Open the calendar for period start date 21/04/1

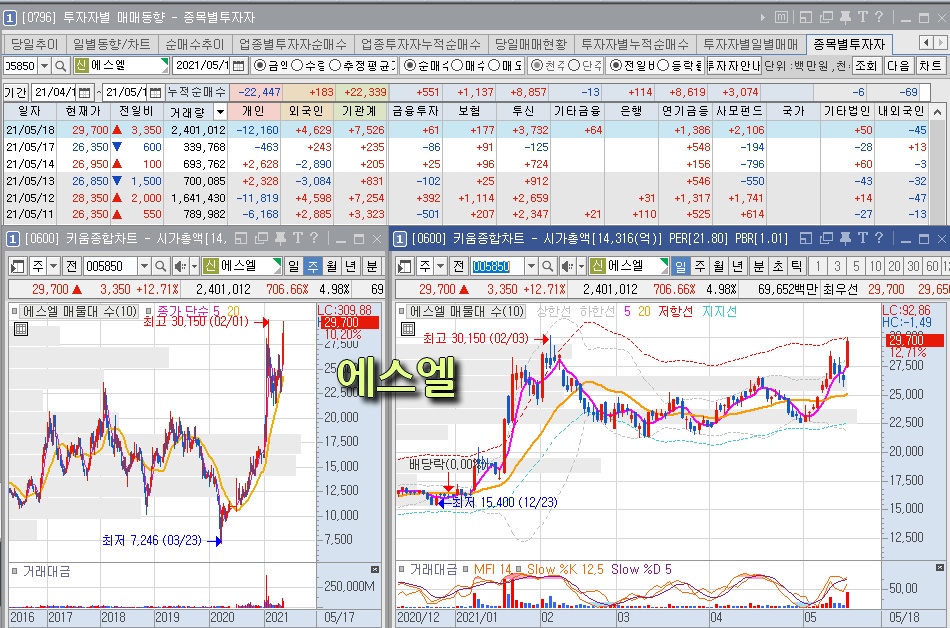[x=84, y=93]
